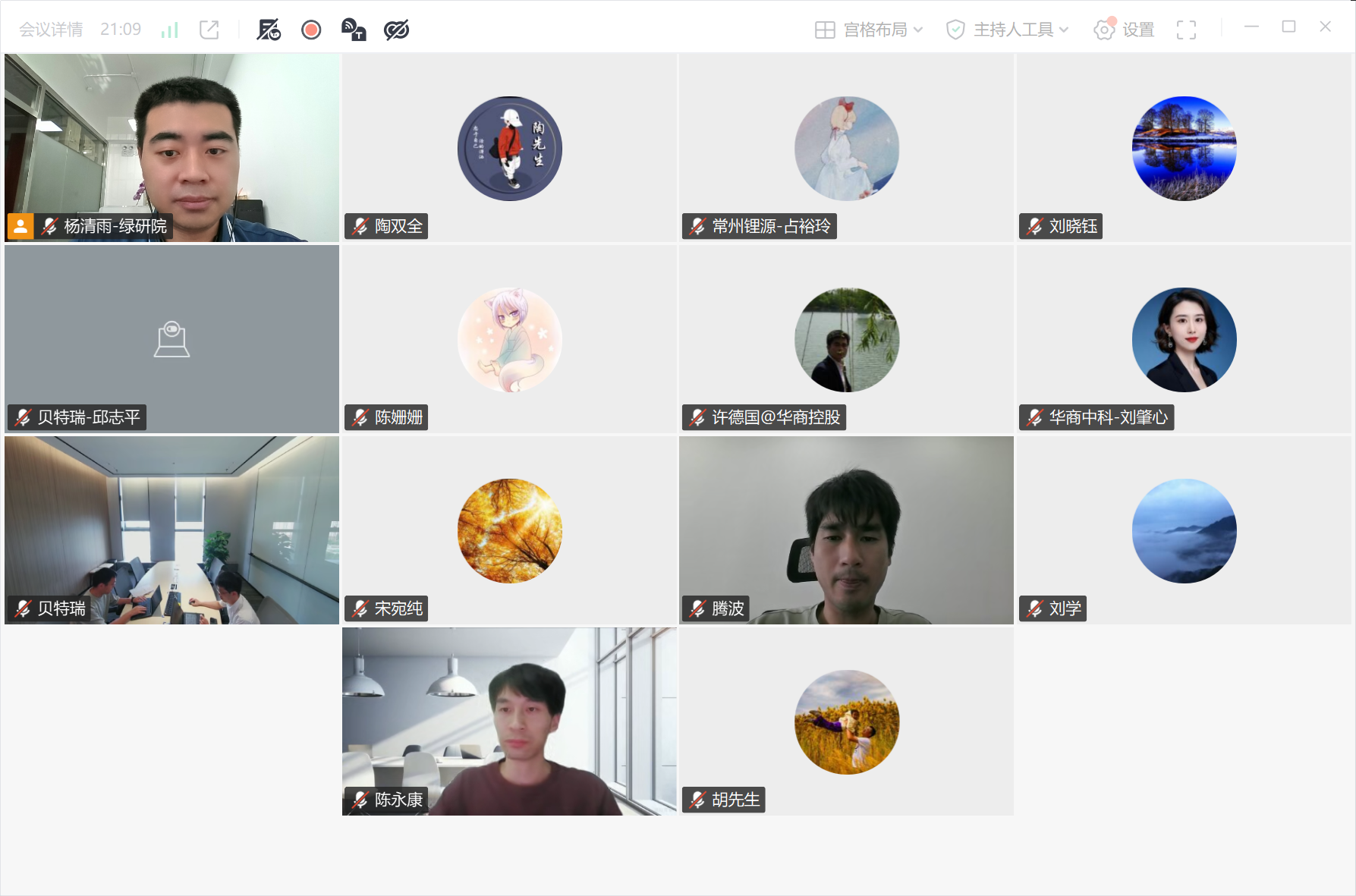Click the orange host badge on 杨清雨

click(20, 226)
